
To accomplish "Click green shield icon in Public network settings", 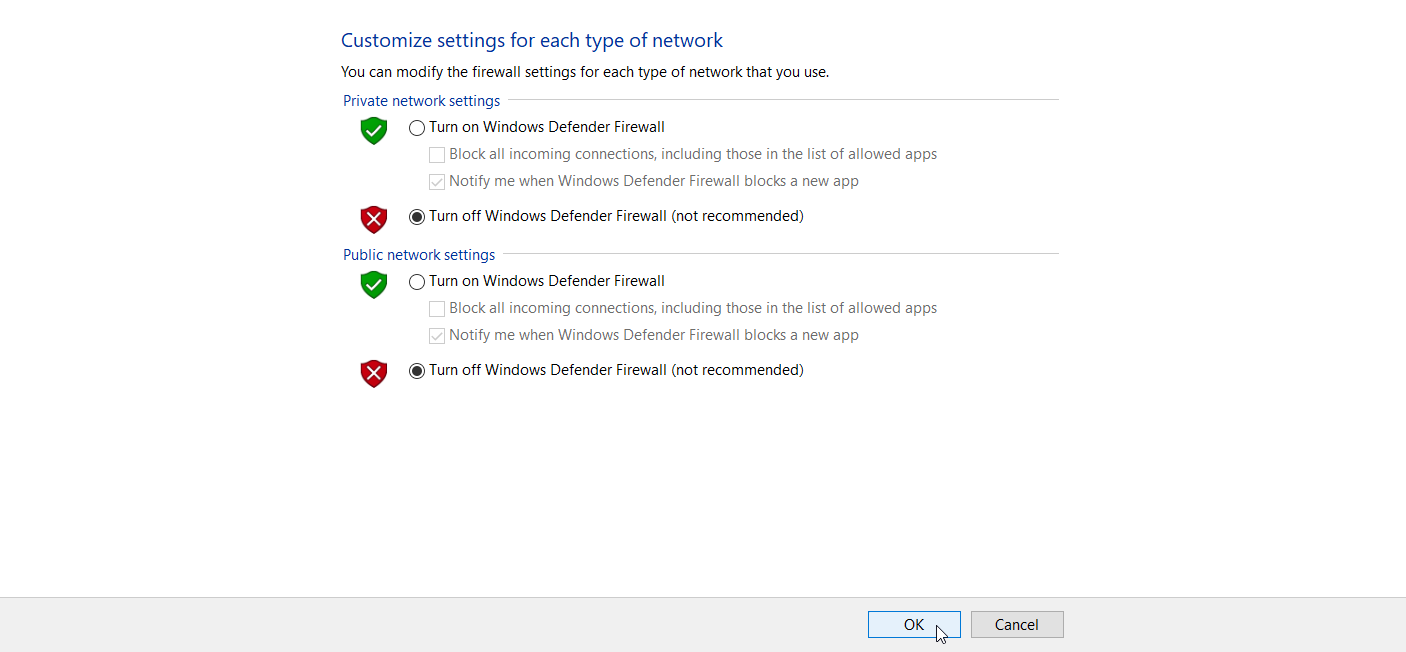I will [374, 284].
